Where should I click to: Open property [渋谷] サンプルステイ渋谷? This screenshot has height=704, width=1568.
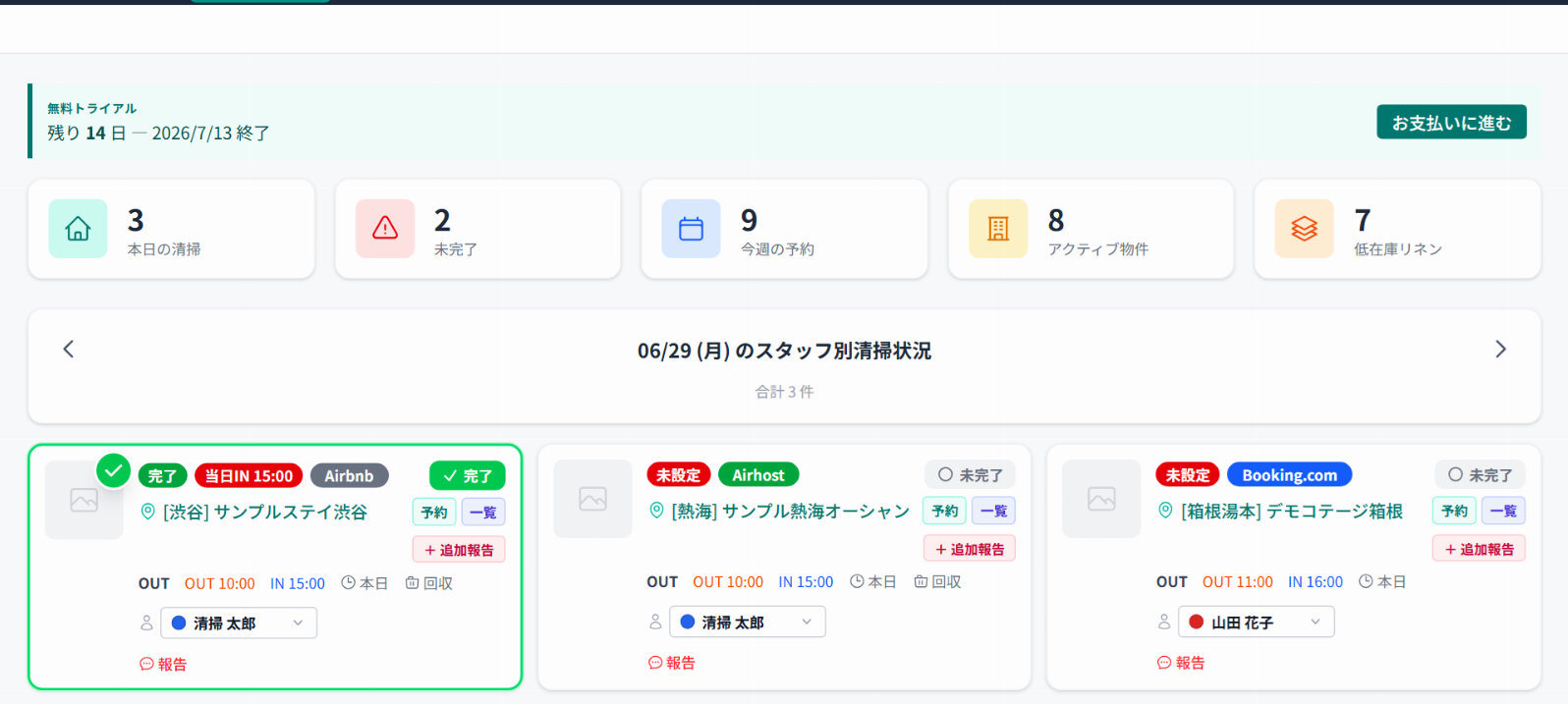tap(265, 512)
